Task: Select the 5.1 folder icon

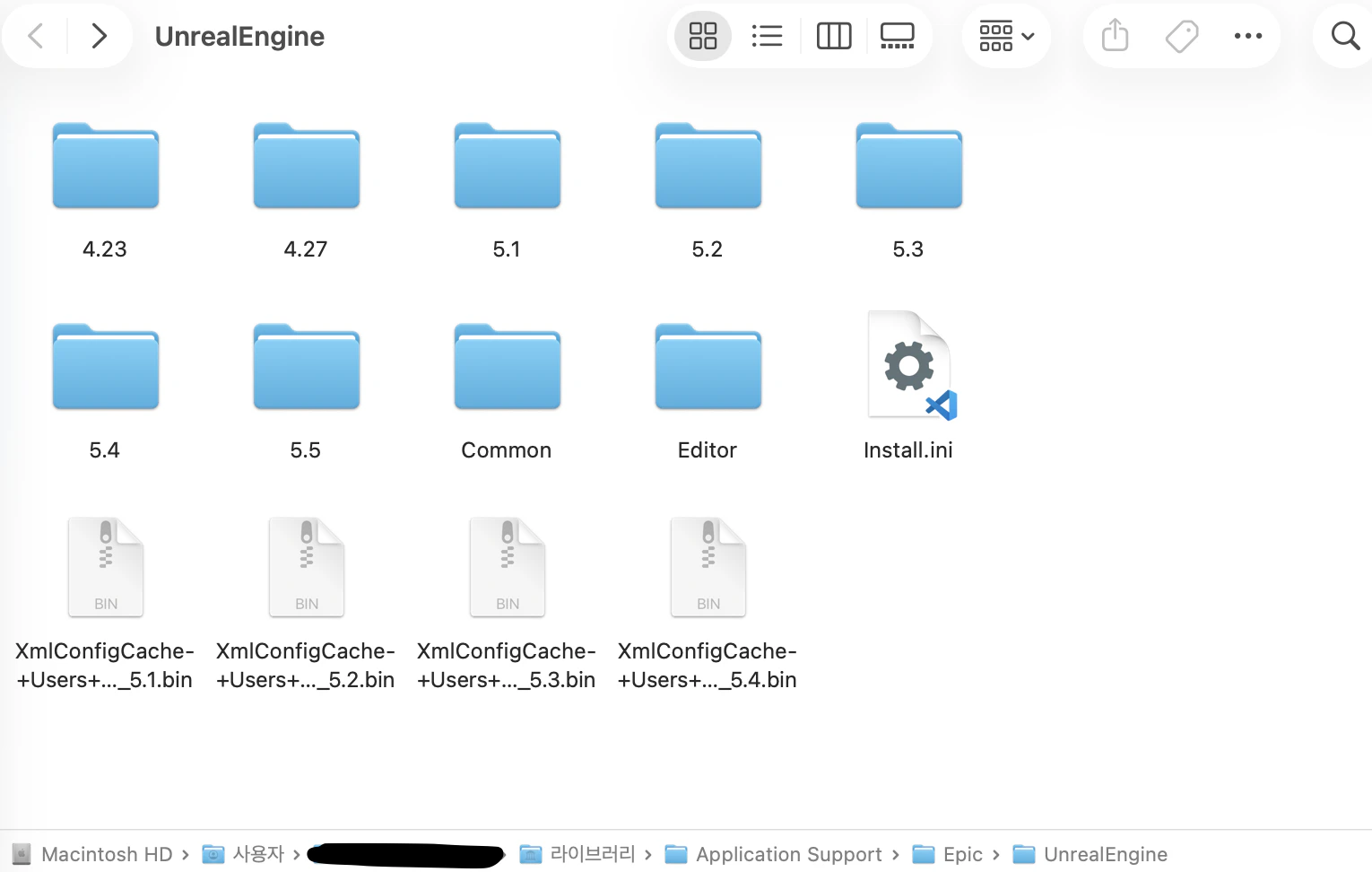Action: click(x=508, y=166)
